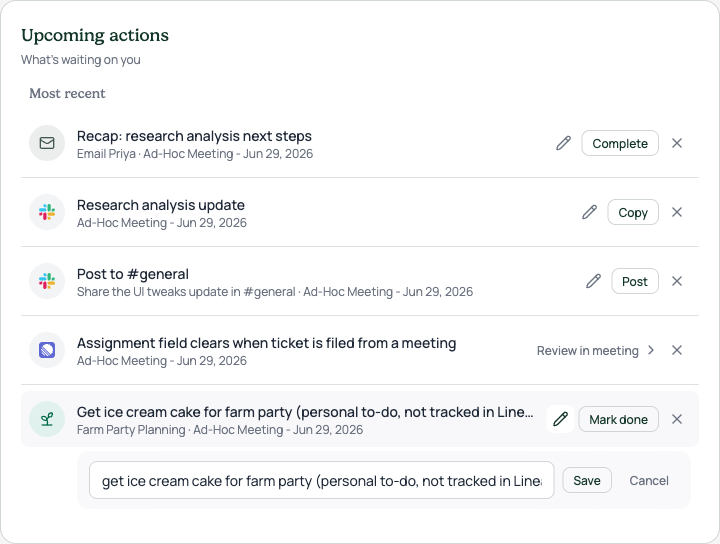This screenshot has width=720, height=544.
Task: Click the envelope icon for the Recap email
Action: (x=47, y=143)
